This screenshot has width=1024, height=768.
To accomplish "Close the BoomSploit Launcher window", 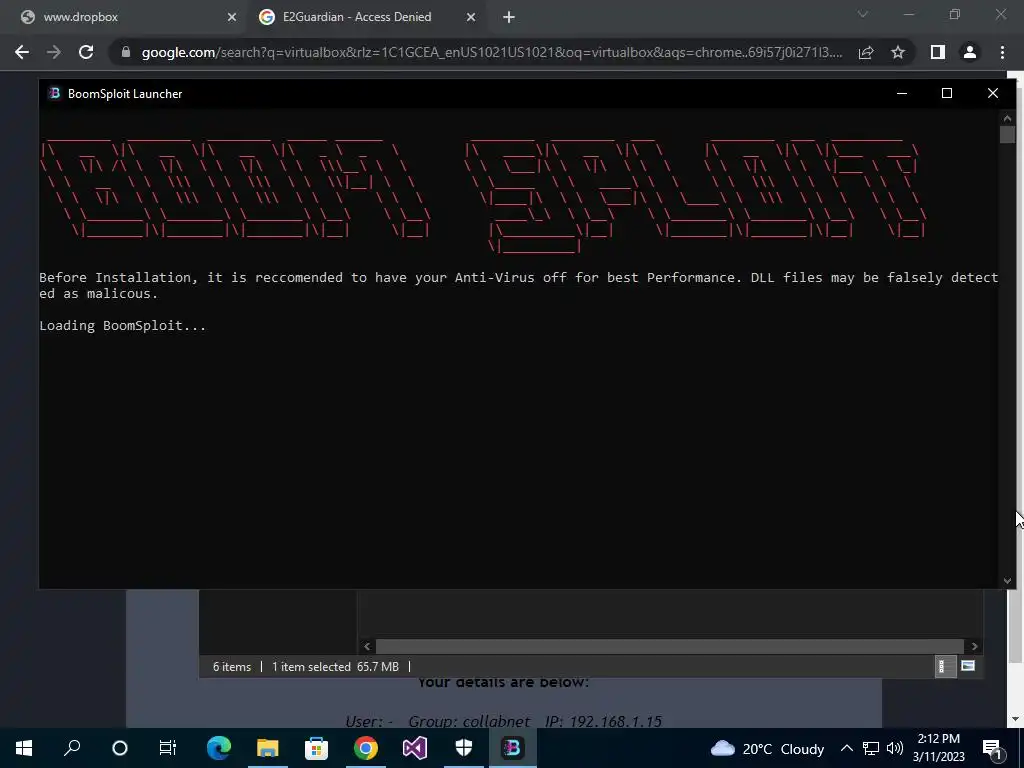I will (x=993, y=93).
